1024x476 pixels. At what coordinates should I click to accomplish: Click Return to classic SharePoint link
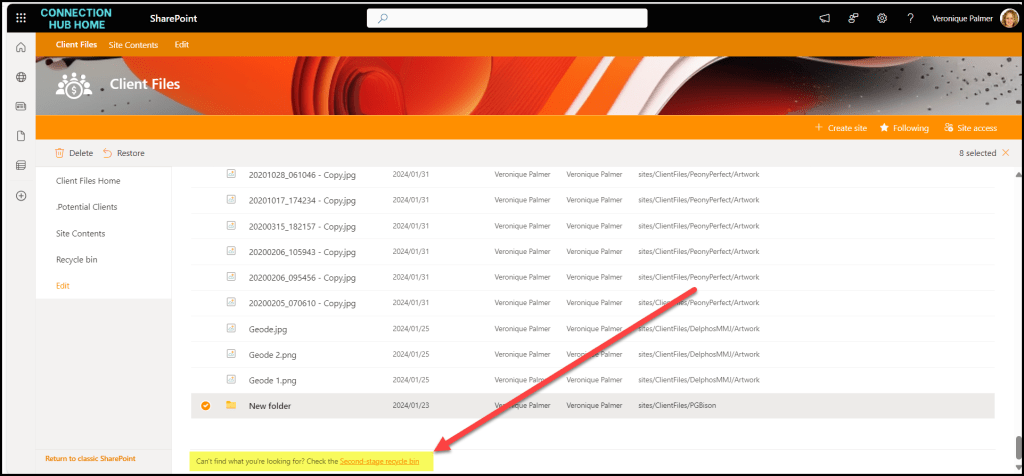[90, 458]
